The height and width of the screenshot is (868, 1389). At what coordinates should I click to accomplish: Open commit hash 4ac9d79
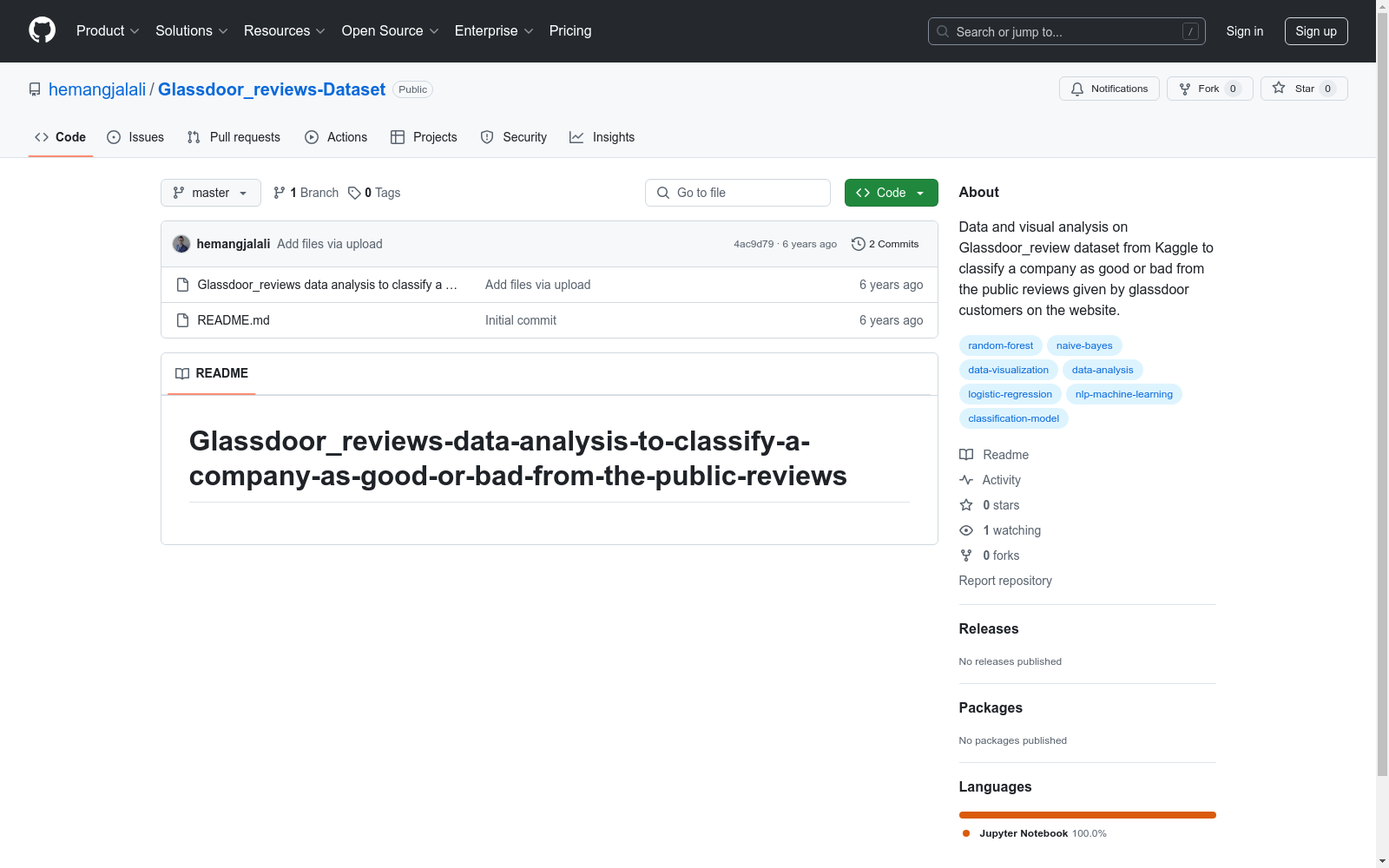[754, 244]
